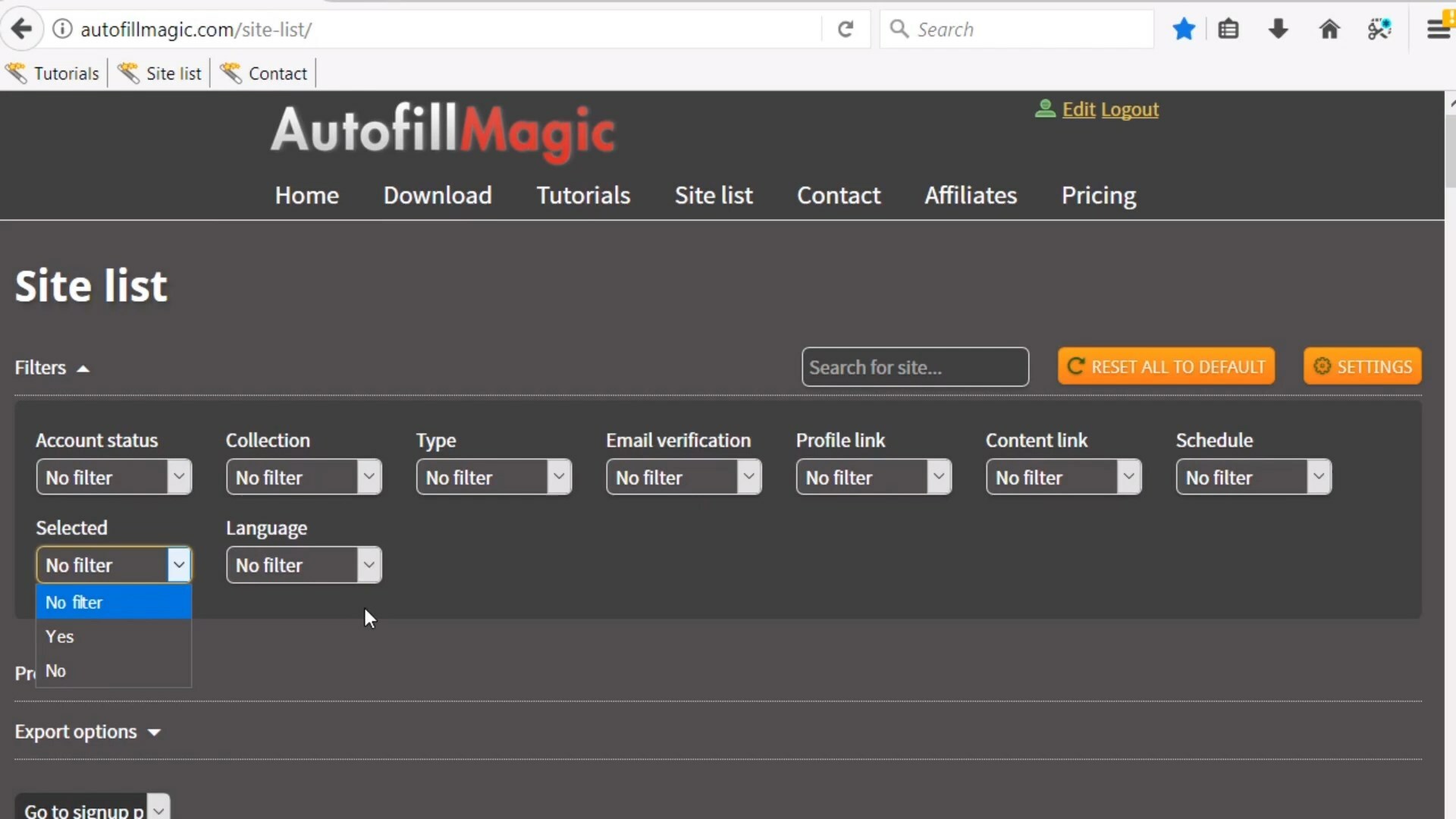Go to the browser home icon
Image resolution: width=1456 pixels, height=819 pixels.
[x=1329, y=29]
